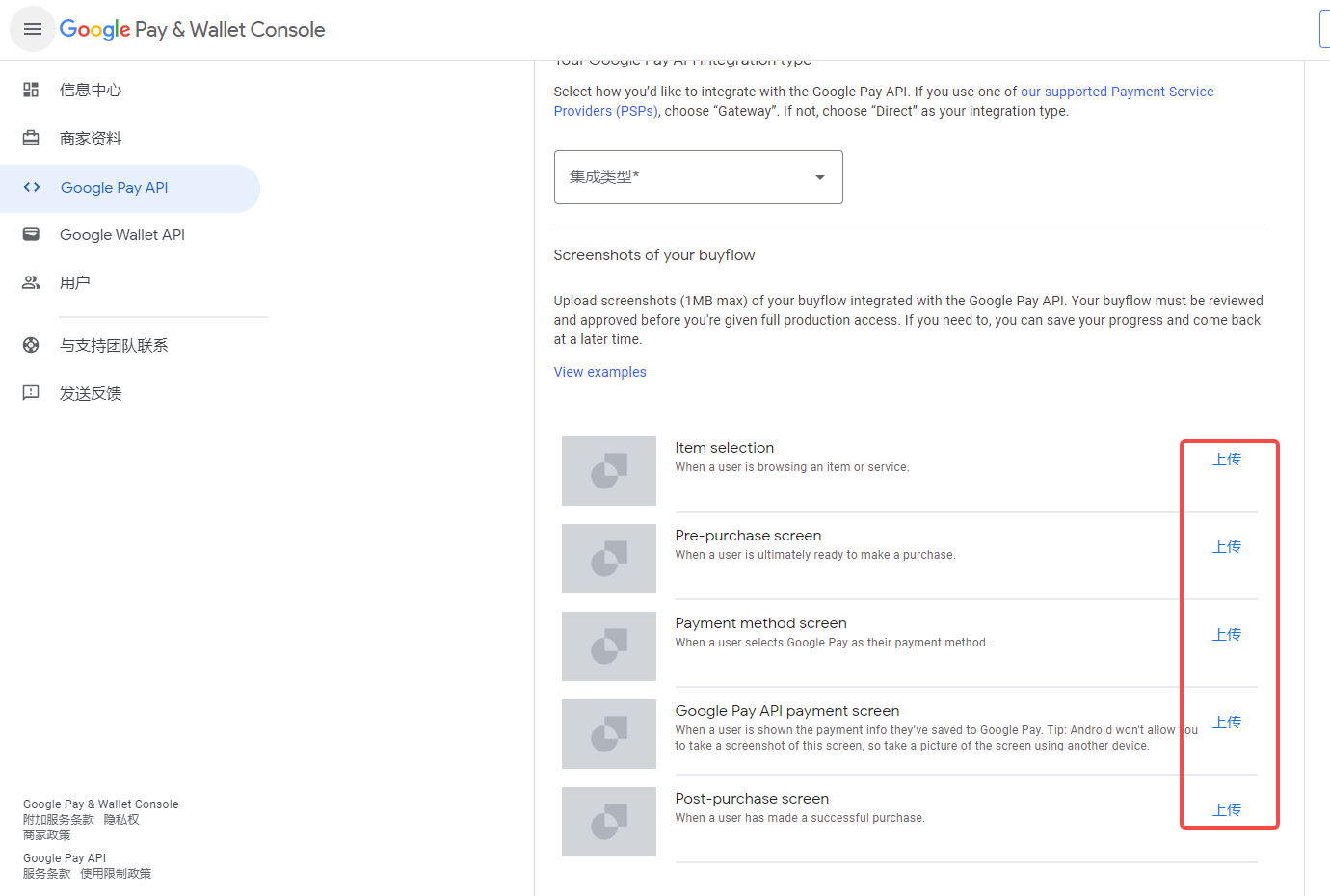Click the people icon beside 用户
This screenshot has width=1330, height=896.
(31, 282)
